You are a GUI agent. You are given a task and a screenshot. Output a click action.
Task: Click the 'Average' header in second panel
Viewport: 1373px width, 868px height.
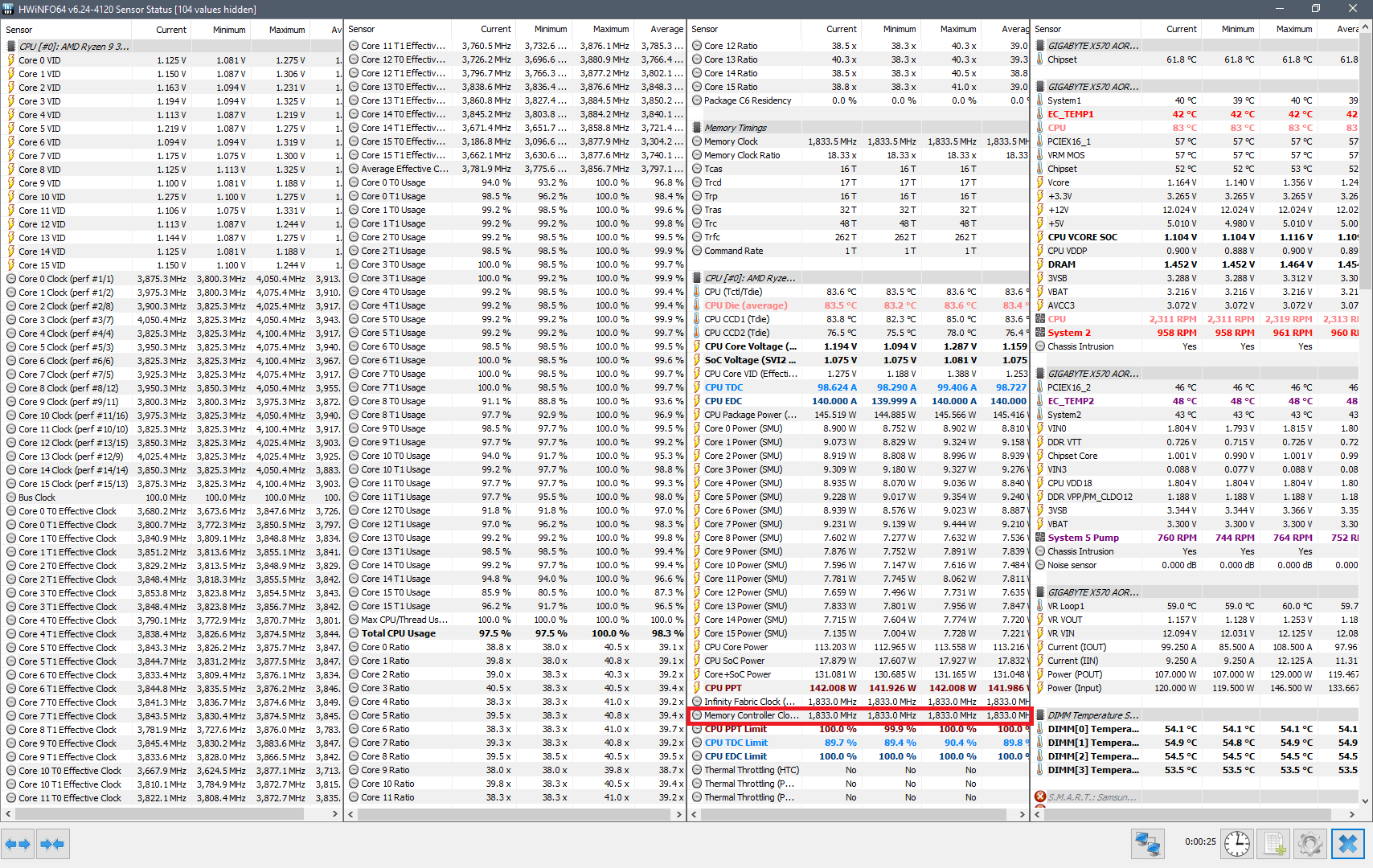(x=666, y=29)
